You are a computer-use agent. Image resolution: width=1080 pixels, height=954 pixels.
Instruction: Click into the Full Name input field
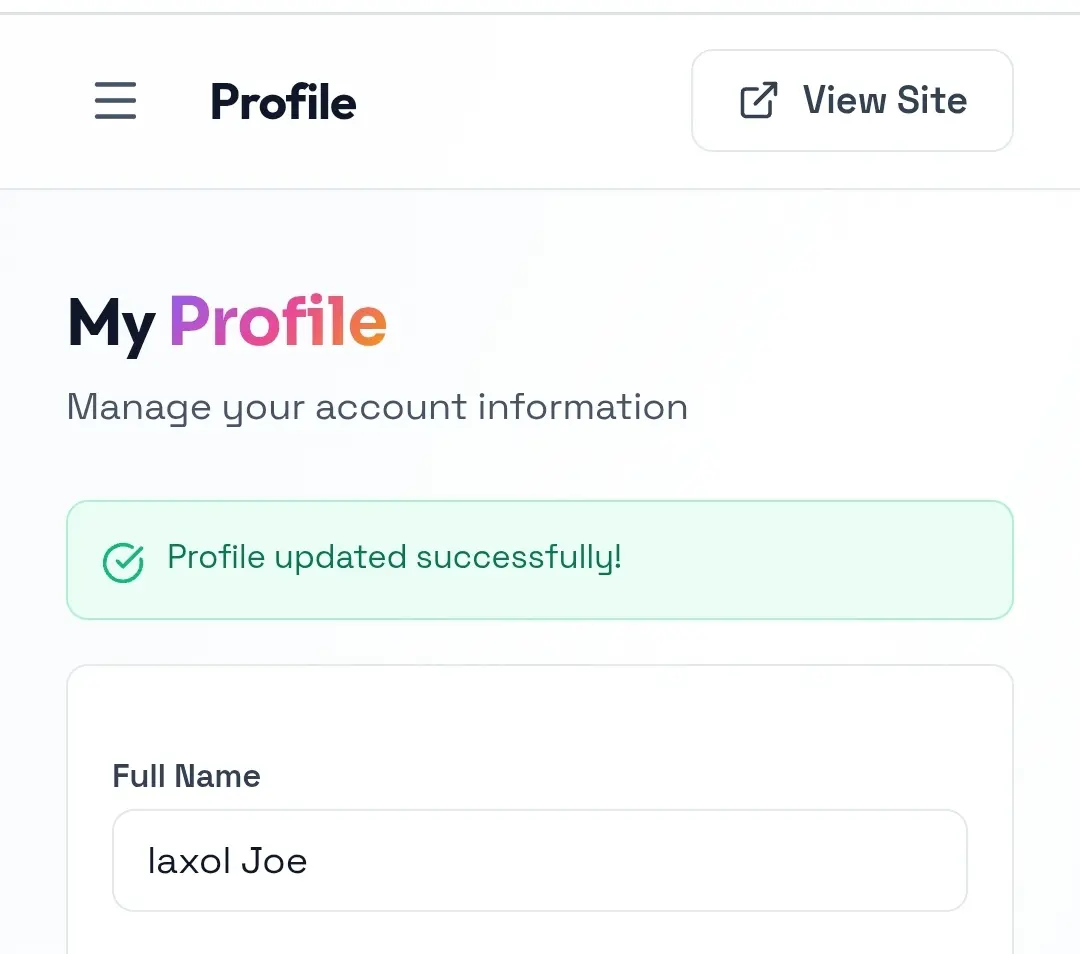click(540, 860)
